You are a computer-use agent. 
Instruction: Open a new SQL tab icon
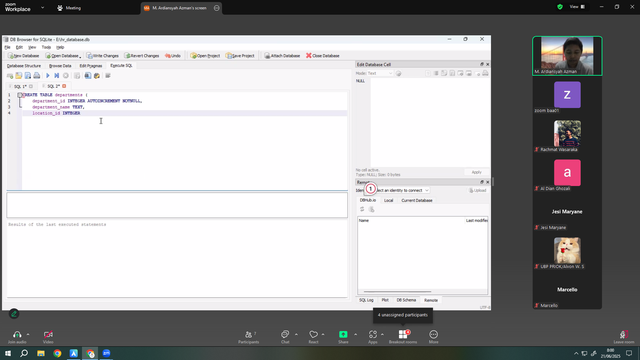(x=10, y=76)
